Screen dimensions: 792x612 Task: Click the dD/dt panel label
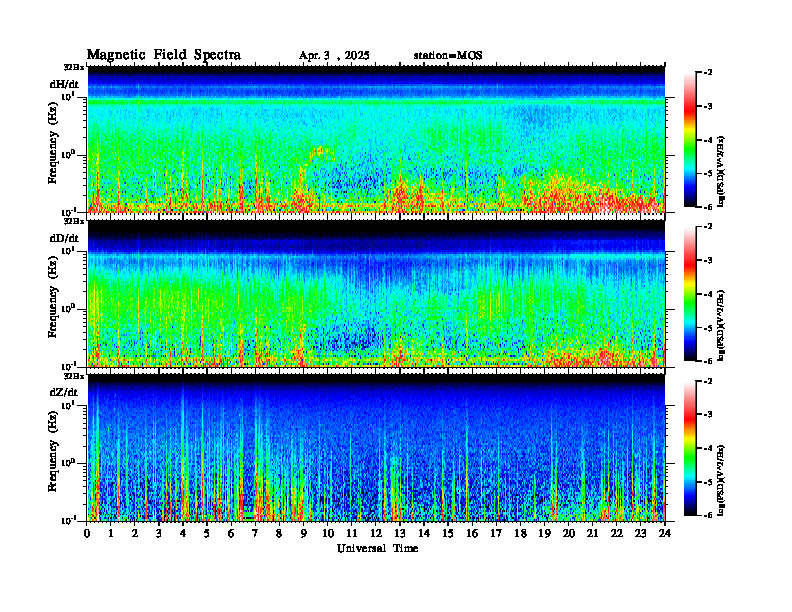click(x=64, y=238)
